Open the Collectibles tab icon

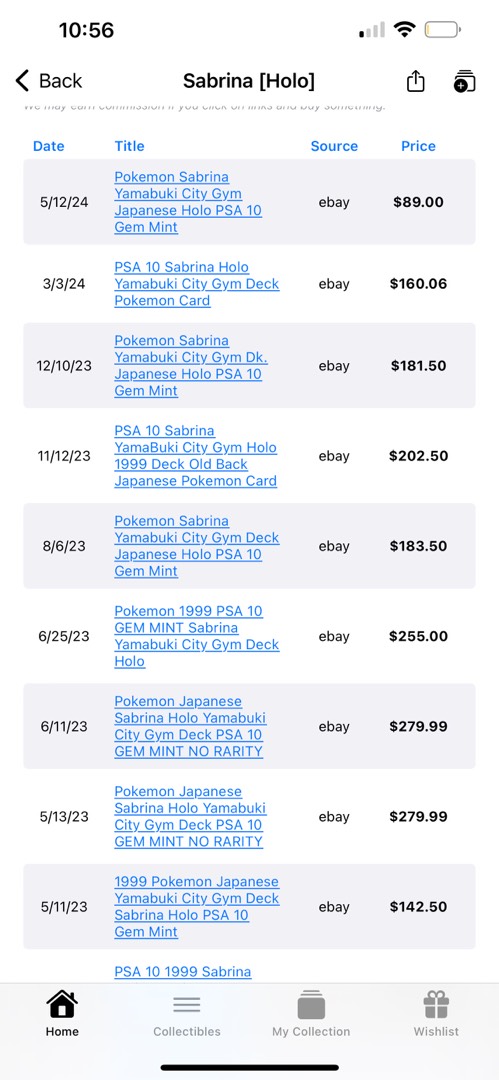coord(187,1004)
